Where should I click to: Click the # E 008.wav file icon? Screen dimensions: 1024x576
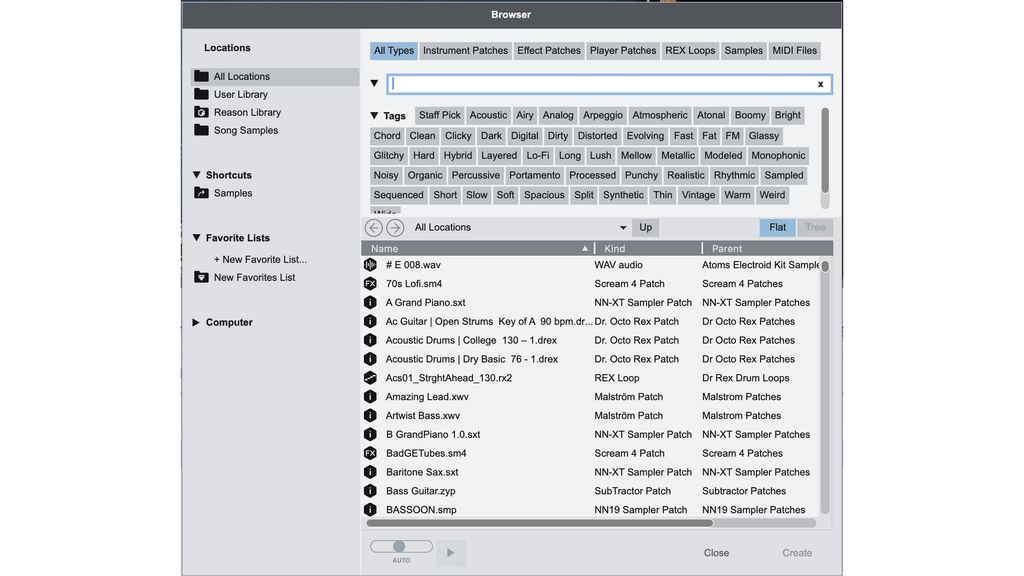pos(370,265)
